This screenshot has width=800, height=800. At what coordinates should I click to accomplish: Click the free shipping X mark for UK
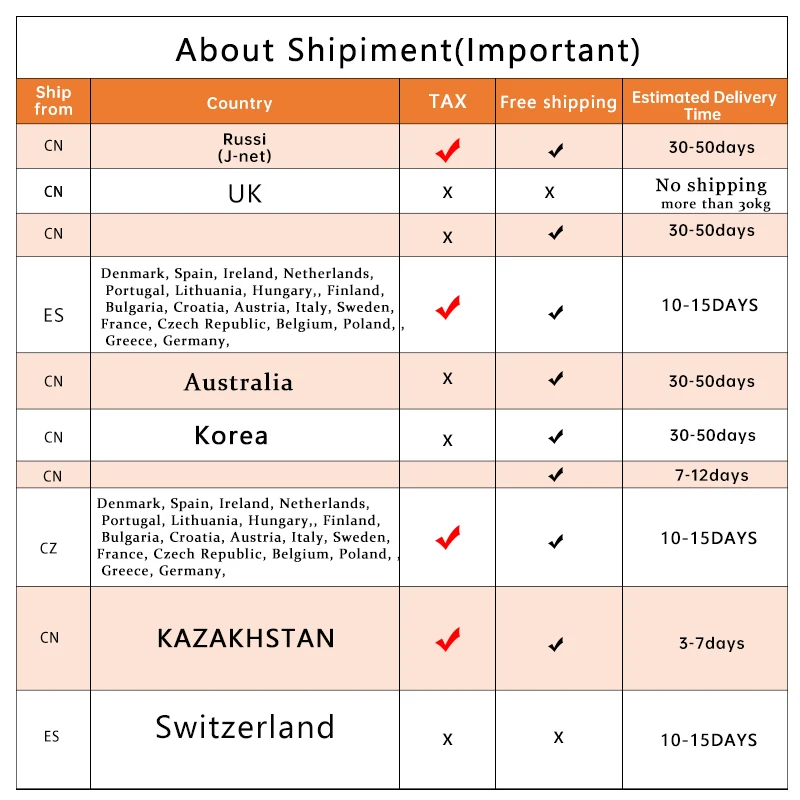[x=549, y=192]
